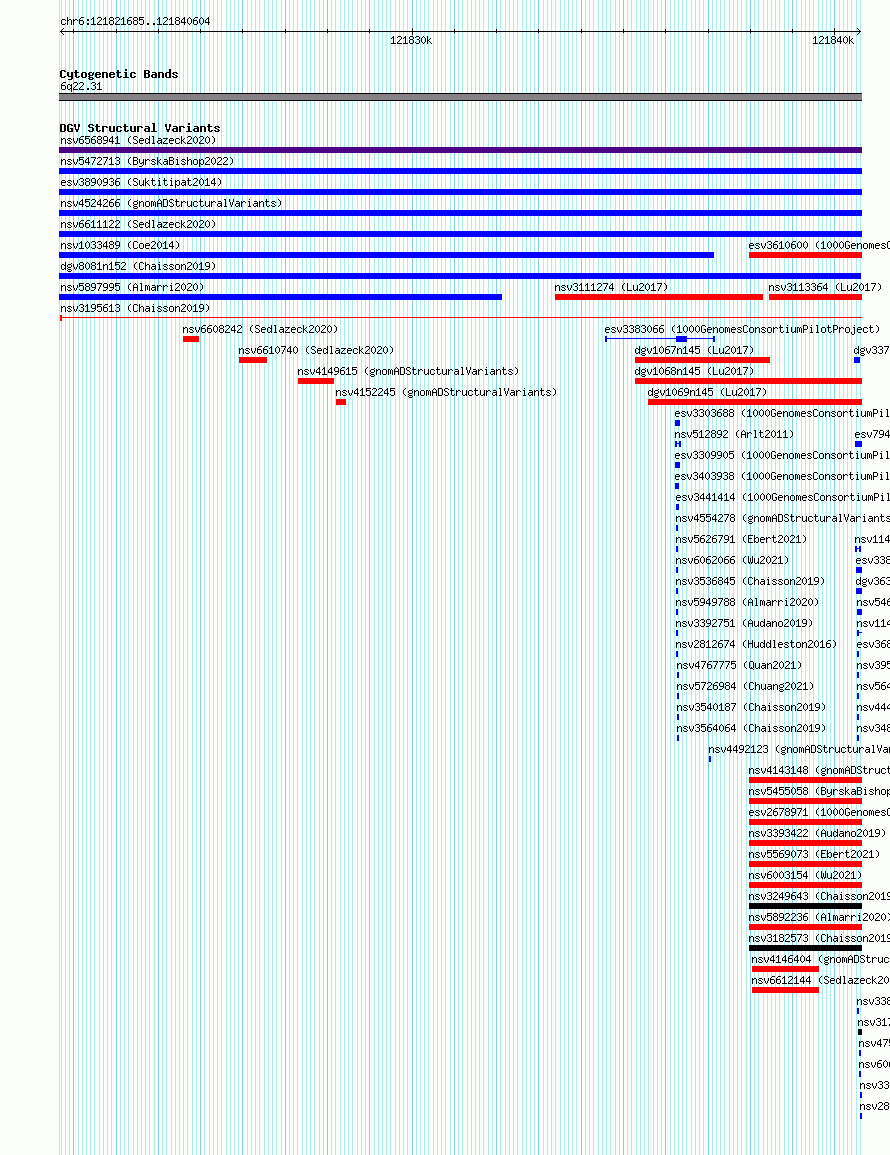The width and height of the screenshot is (890, 1155).
Task: Click nsv5897995 (Almarri2020) label
Action: (x=132, y=287)
